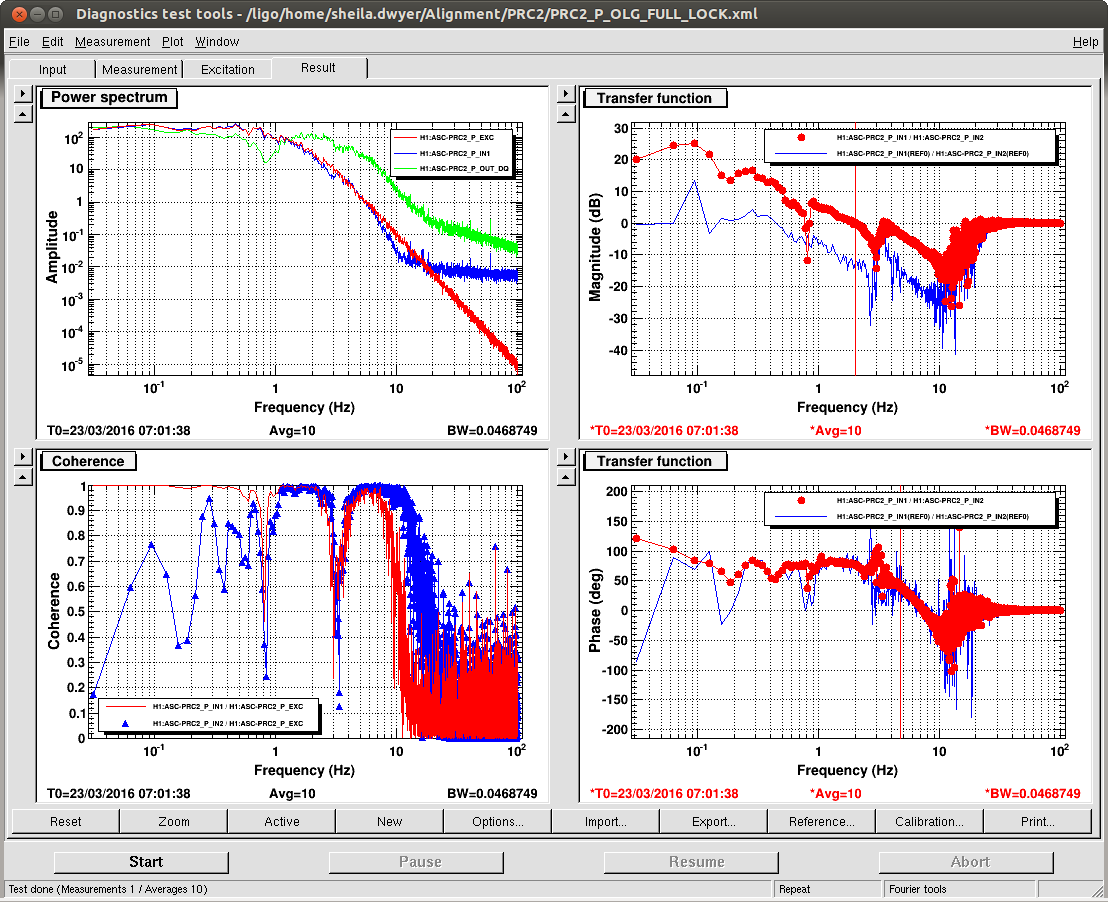1108x902 pixels.
Task: Click BW=0.0468749 under Power spectrum plot
Action: (492, 430)
